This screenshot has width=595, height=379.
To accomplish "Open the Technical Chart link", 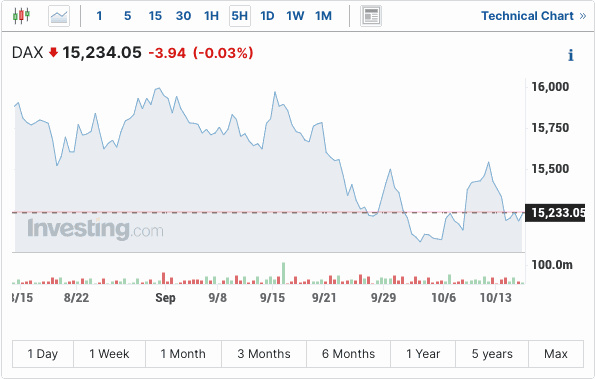I will tap(534, 16).
